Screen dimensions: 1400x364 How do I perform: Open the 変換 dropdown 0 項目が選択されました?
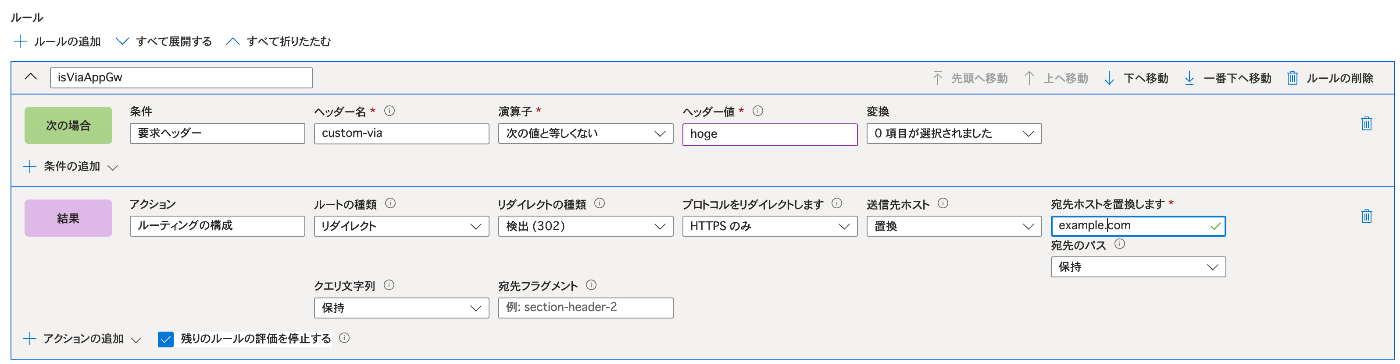(953, 134)
